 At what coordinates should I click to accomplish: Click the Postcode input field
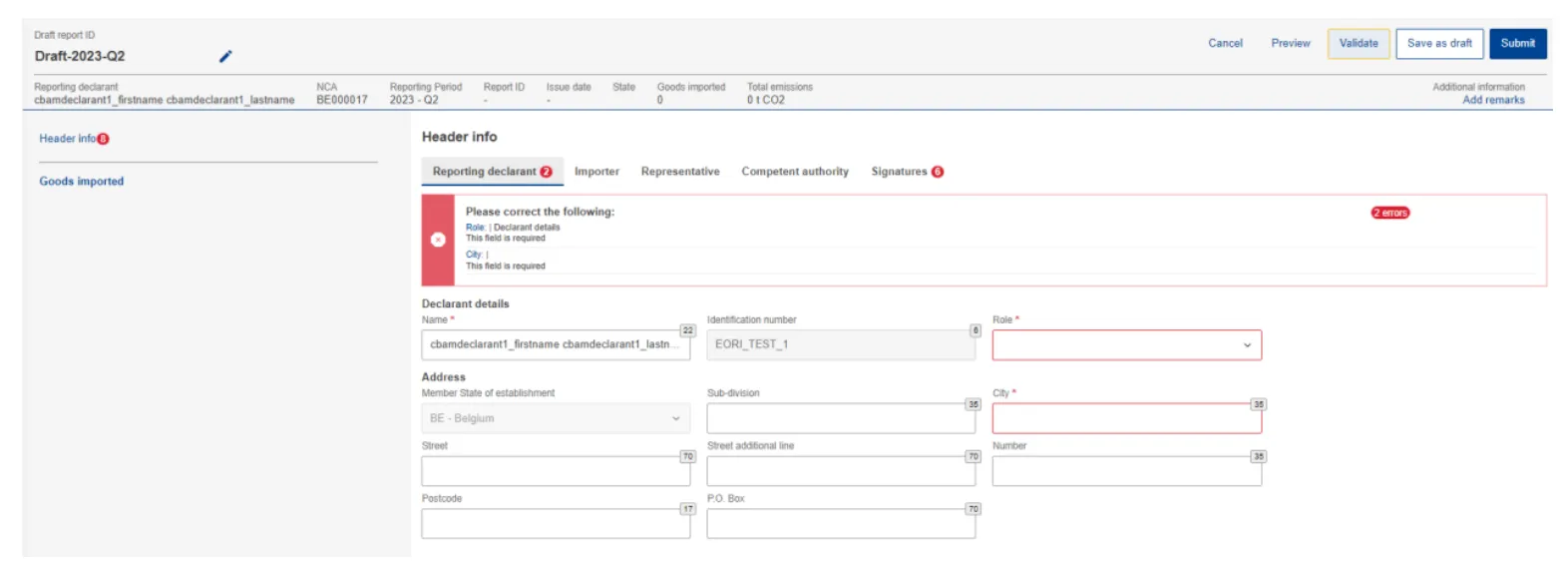pos(556,524)
